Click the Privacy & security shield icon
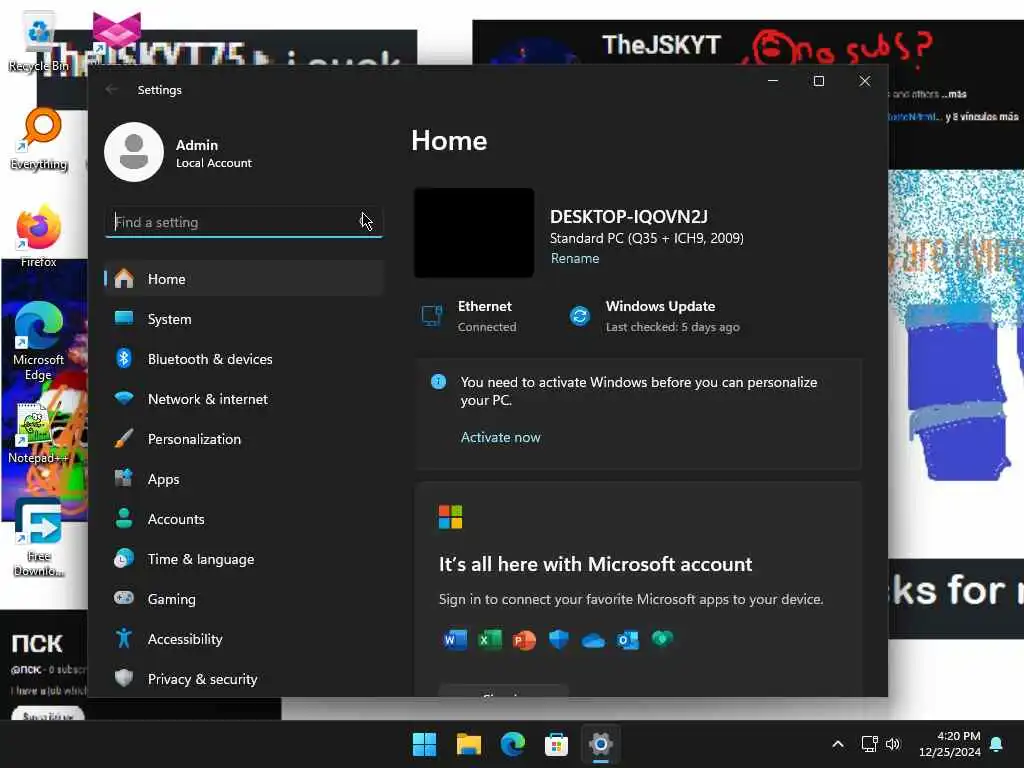1024x768 pixels. point(123,679)
